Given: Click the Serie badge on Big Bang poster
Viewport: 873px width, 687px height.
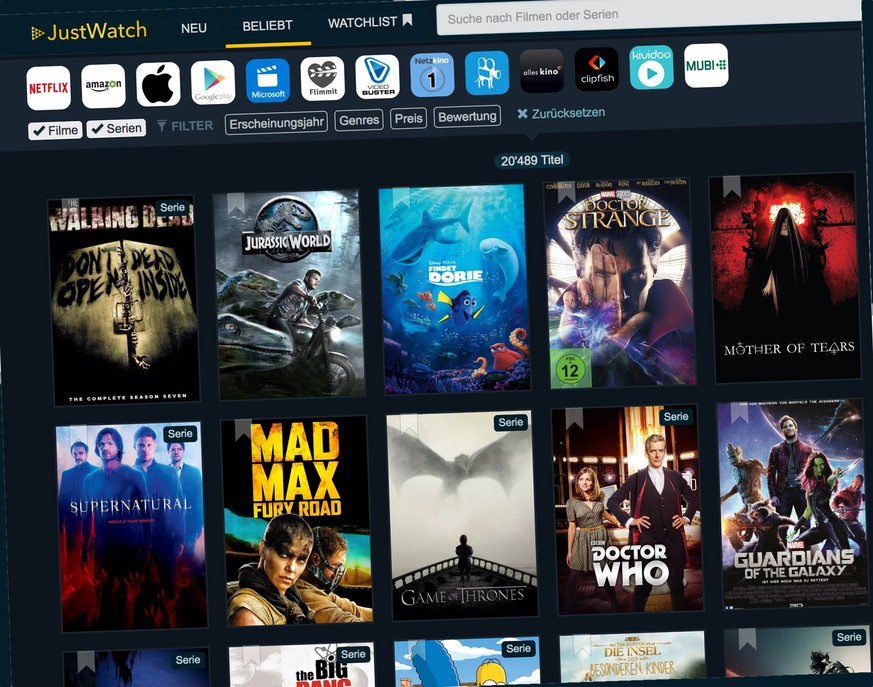Looking at the screenshot, I should point(353,654).
